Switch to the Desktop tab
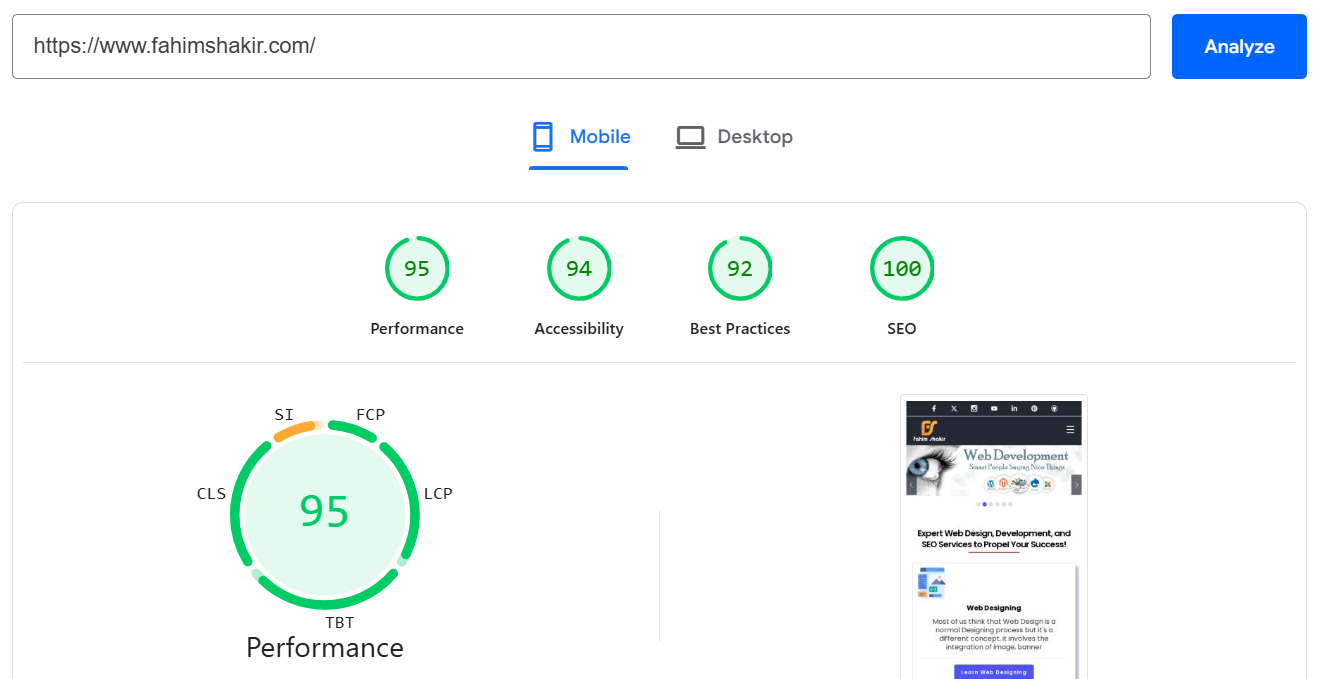Viewport: 1320px width, 679px height. click(x=734, y=136)
